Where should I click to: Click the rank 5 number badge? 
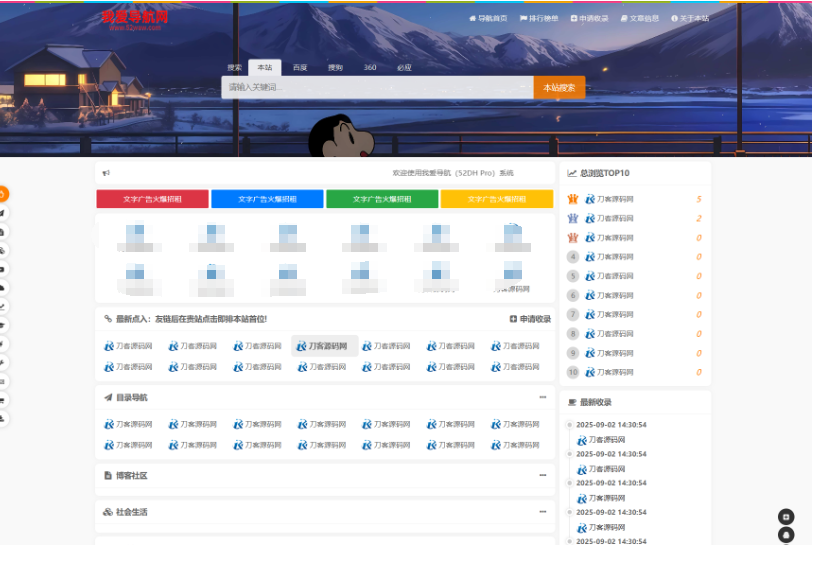pos(573,276)
